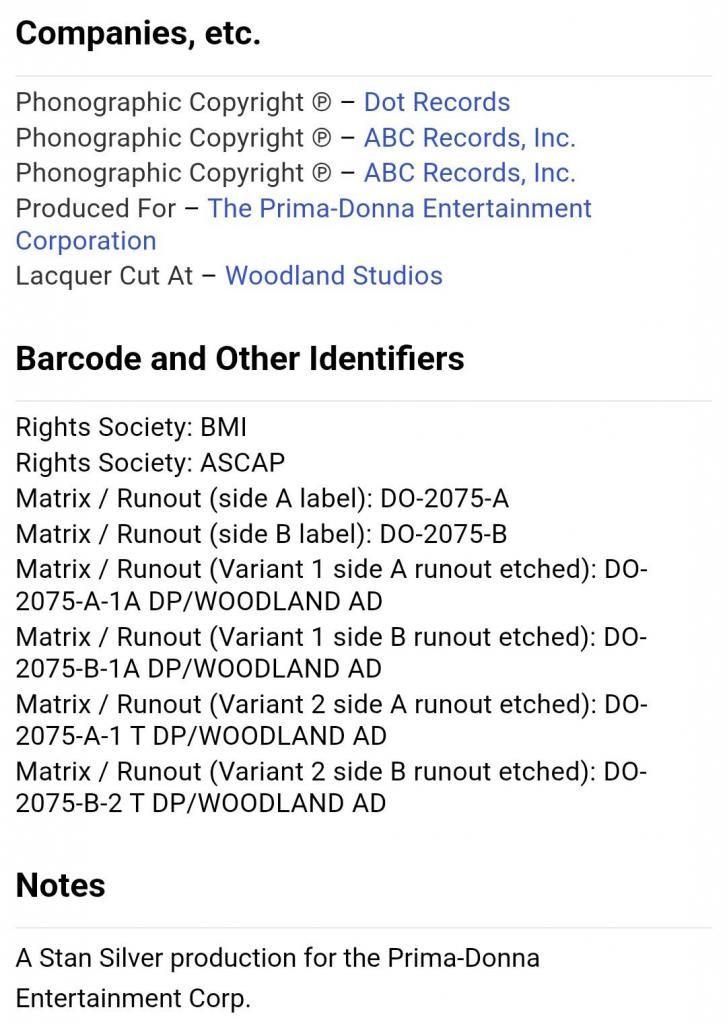Click Variant 2 side B runout entry
This screenshot has height=1024, width=727.
tap(331, 786)
